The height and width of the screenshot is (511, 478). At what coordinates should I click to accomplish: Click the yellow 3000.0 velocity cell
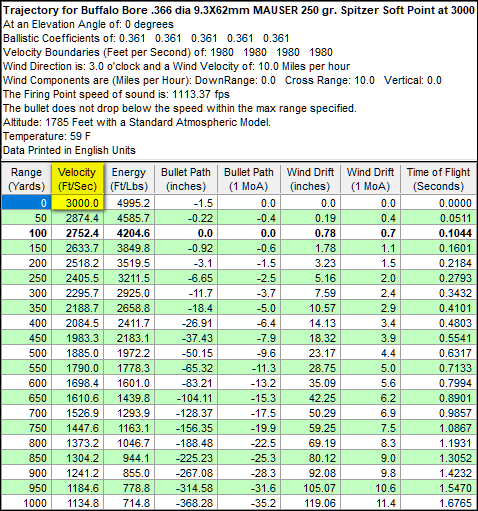point(77,203)
